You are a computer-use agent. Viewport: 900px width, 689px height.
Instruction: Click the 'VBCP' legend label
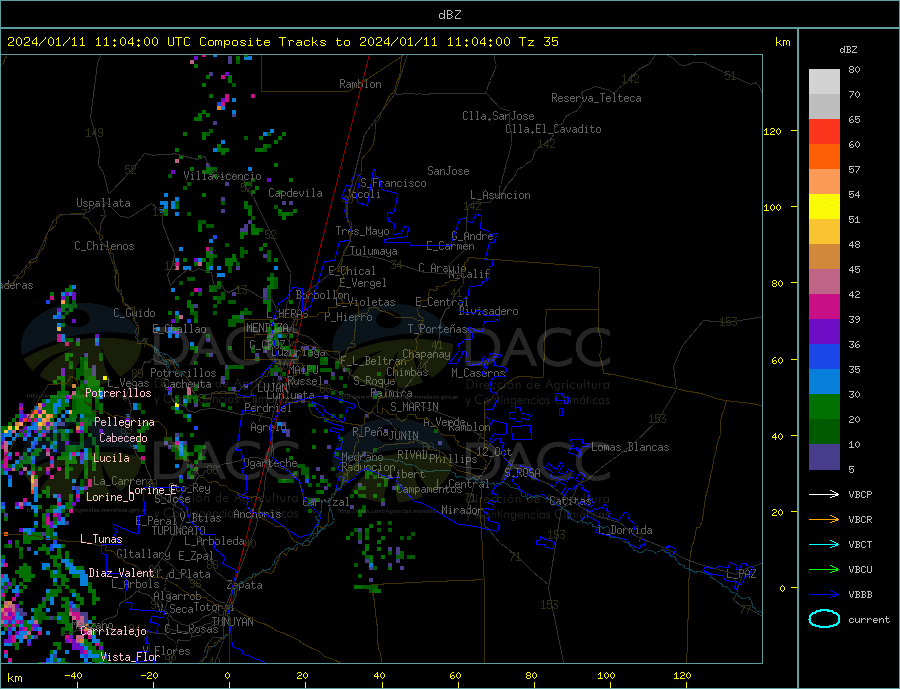pyautogui.click(x=860, y=494)
